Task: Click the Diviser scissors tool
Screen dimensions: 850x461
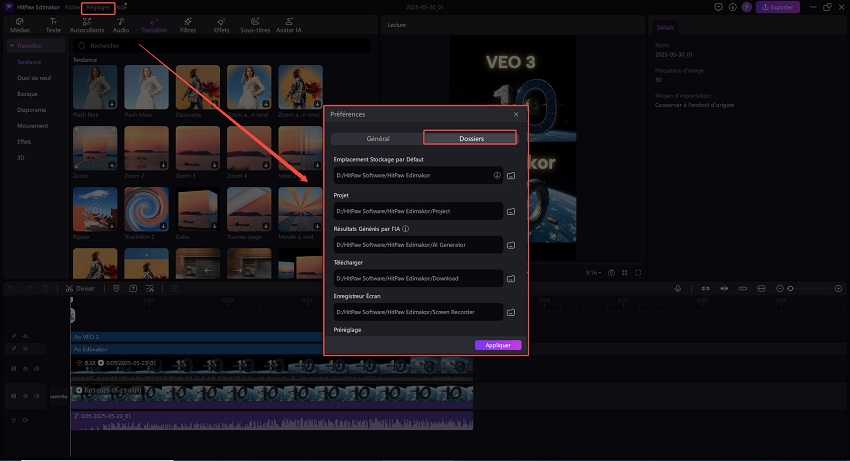Action: [80, 289]
